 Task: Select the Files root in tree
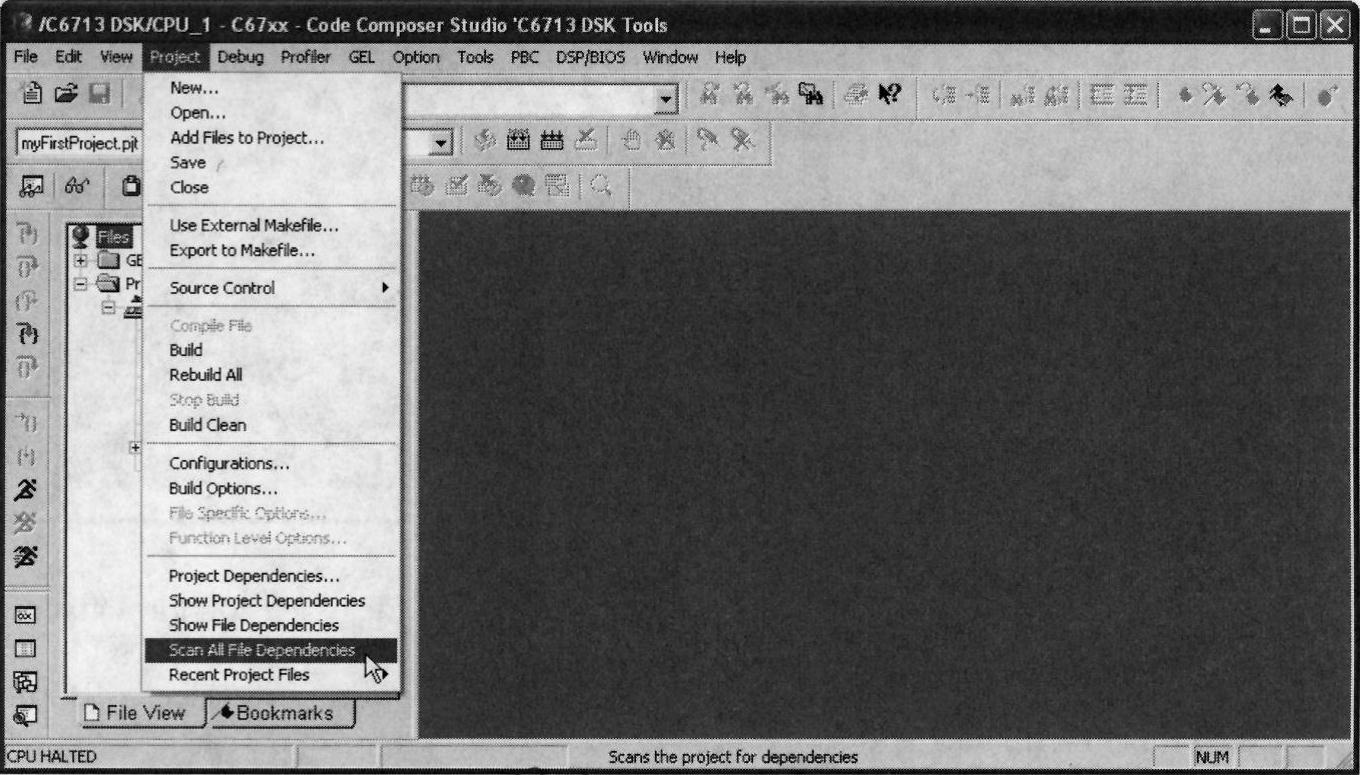113,237
